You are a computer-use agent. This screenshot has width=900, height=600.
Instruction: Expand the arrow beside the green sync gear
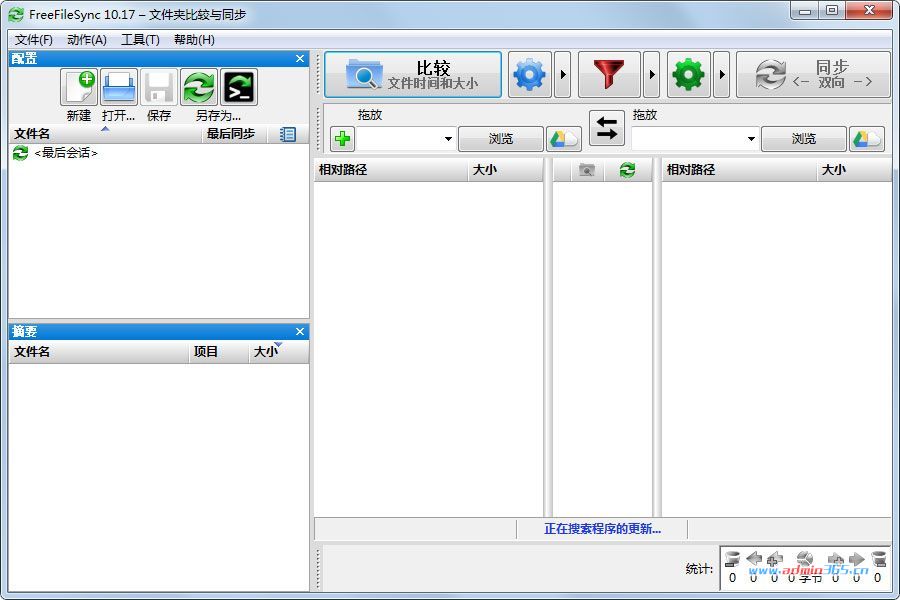click(722, 75)
